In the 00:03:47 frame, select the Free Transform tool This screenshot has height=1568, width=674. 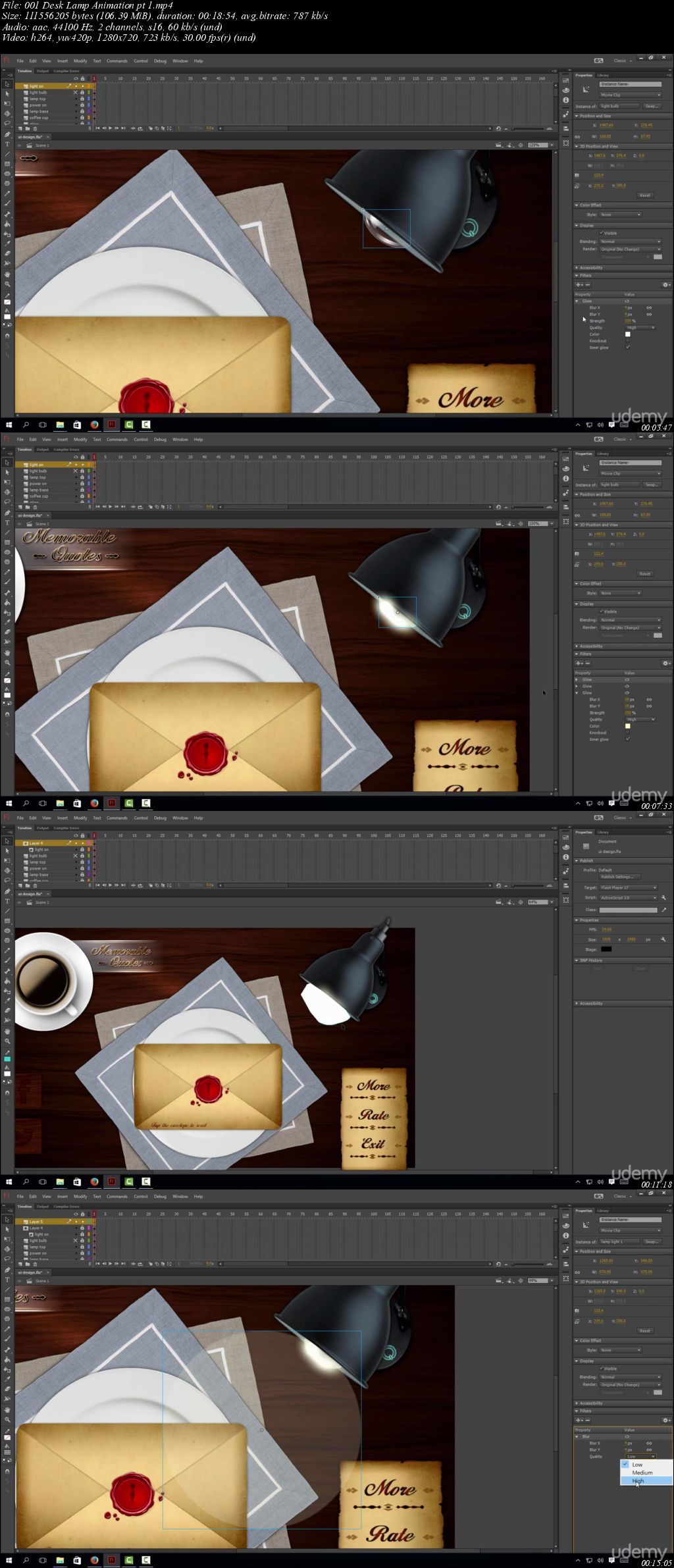coord(7,104)
